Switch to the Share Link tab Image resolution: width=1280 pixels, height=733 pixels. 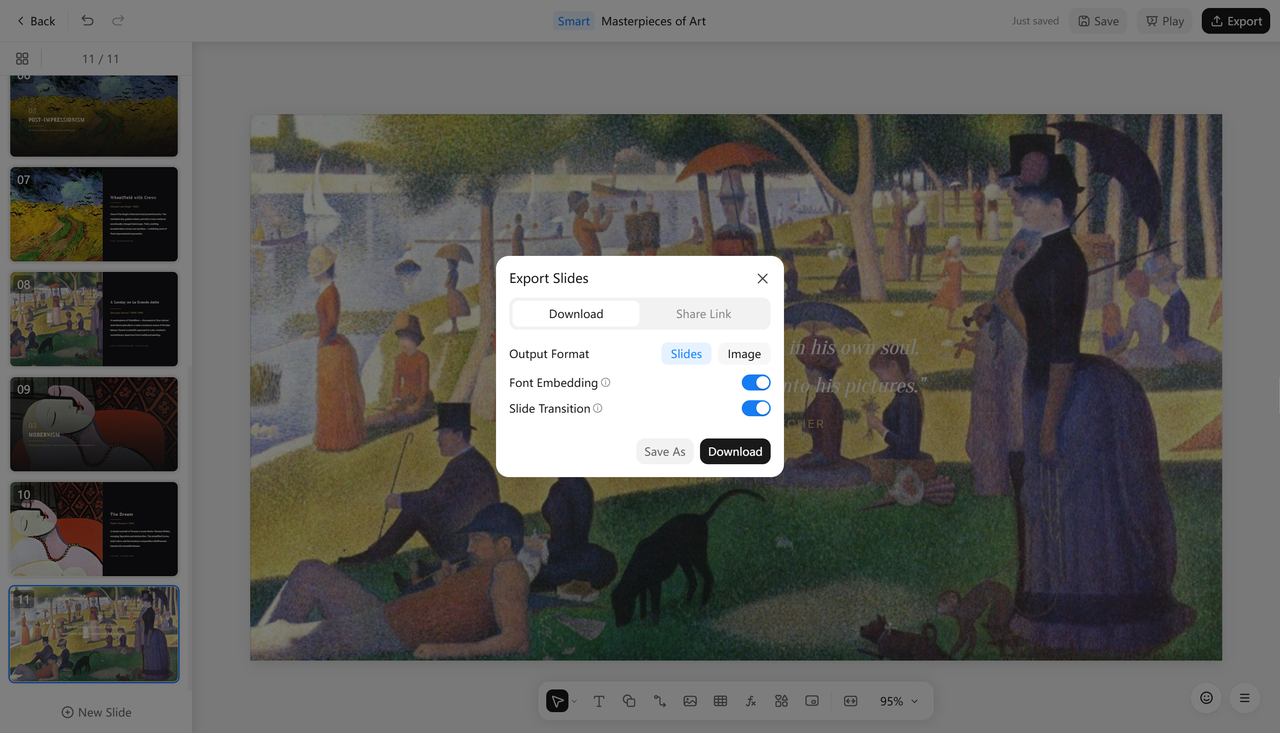tap(704, 314)
